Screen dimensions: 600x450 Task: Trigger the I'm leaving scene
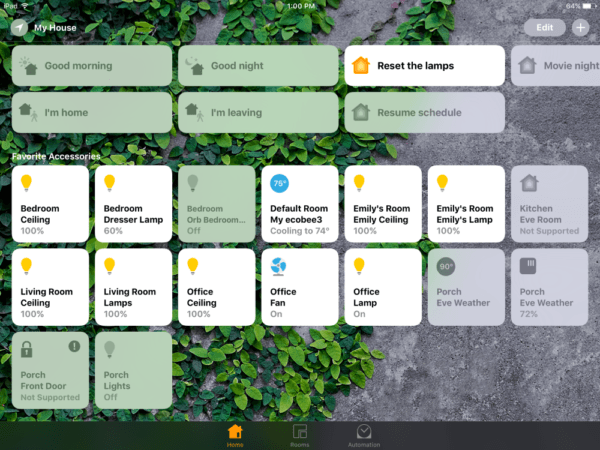point(258,113)
